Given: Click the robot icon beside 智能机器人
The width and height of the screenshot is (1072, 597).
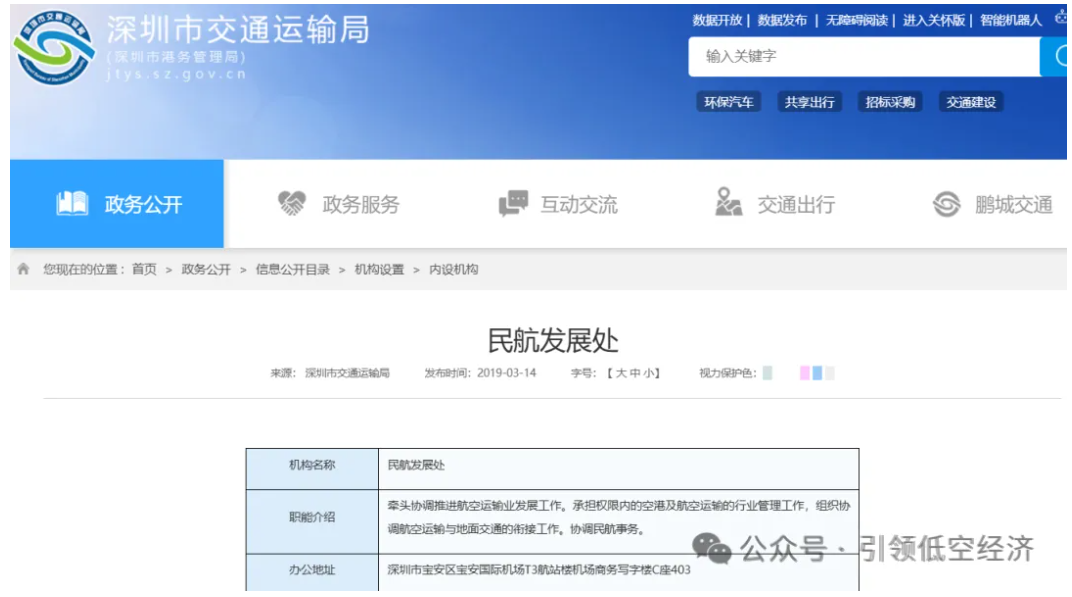Looking at the screenshot, I should pos(1060,19).
